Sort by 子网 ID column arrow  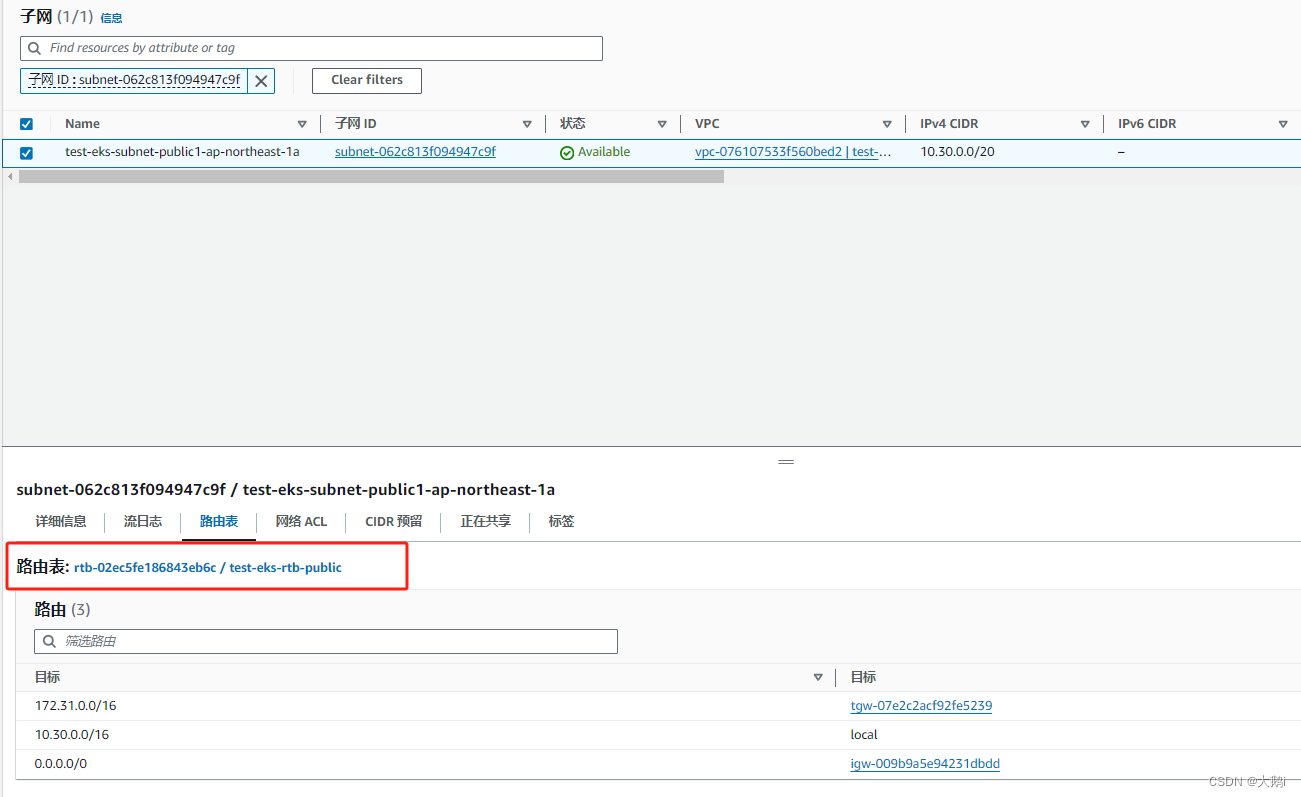coord(527,125)
